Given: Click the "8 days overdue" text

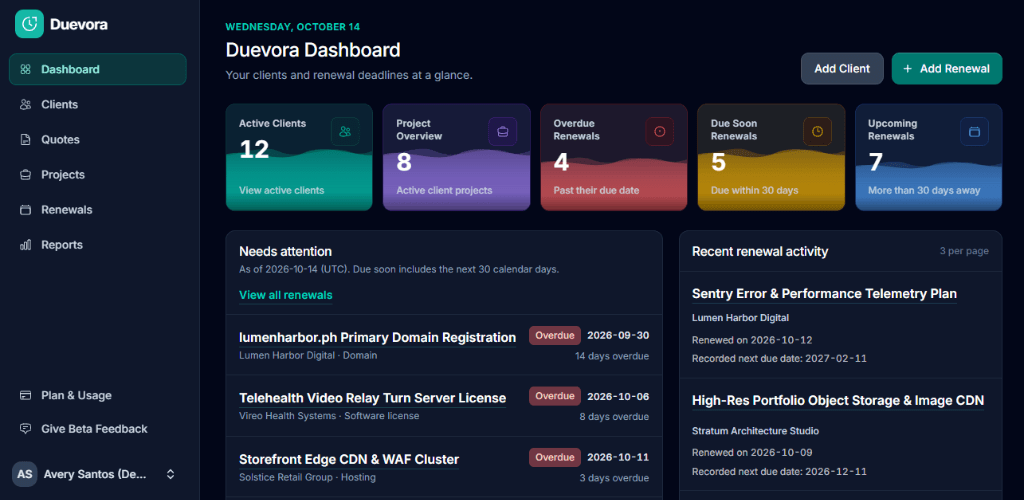Looking at the screenshot, I should tap(614, 417).
